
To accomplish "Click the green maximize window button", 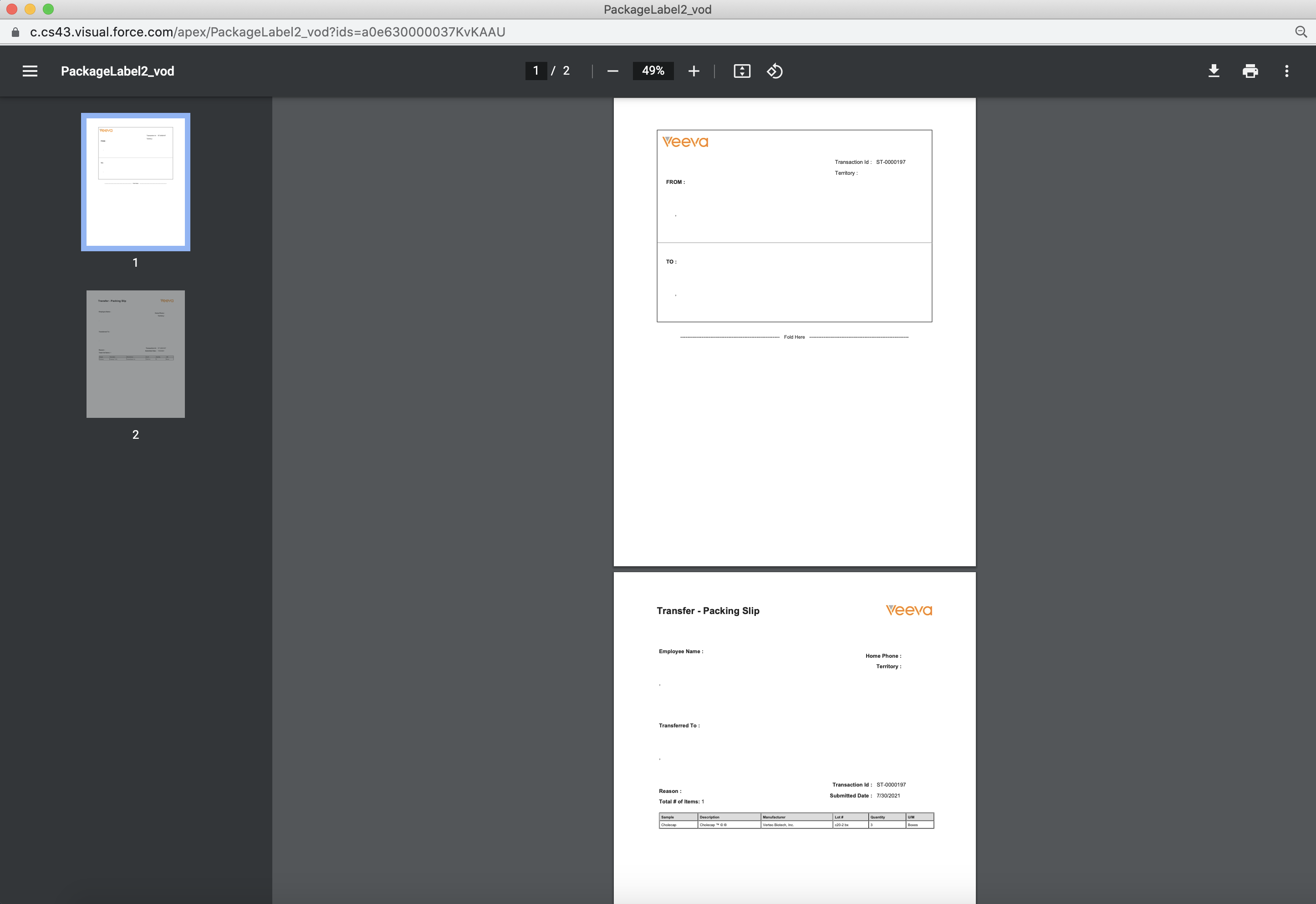I will click(48, 9).
